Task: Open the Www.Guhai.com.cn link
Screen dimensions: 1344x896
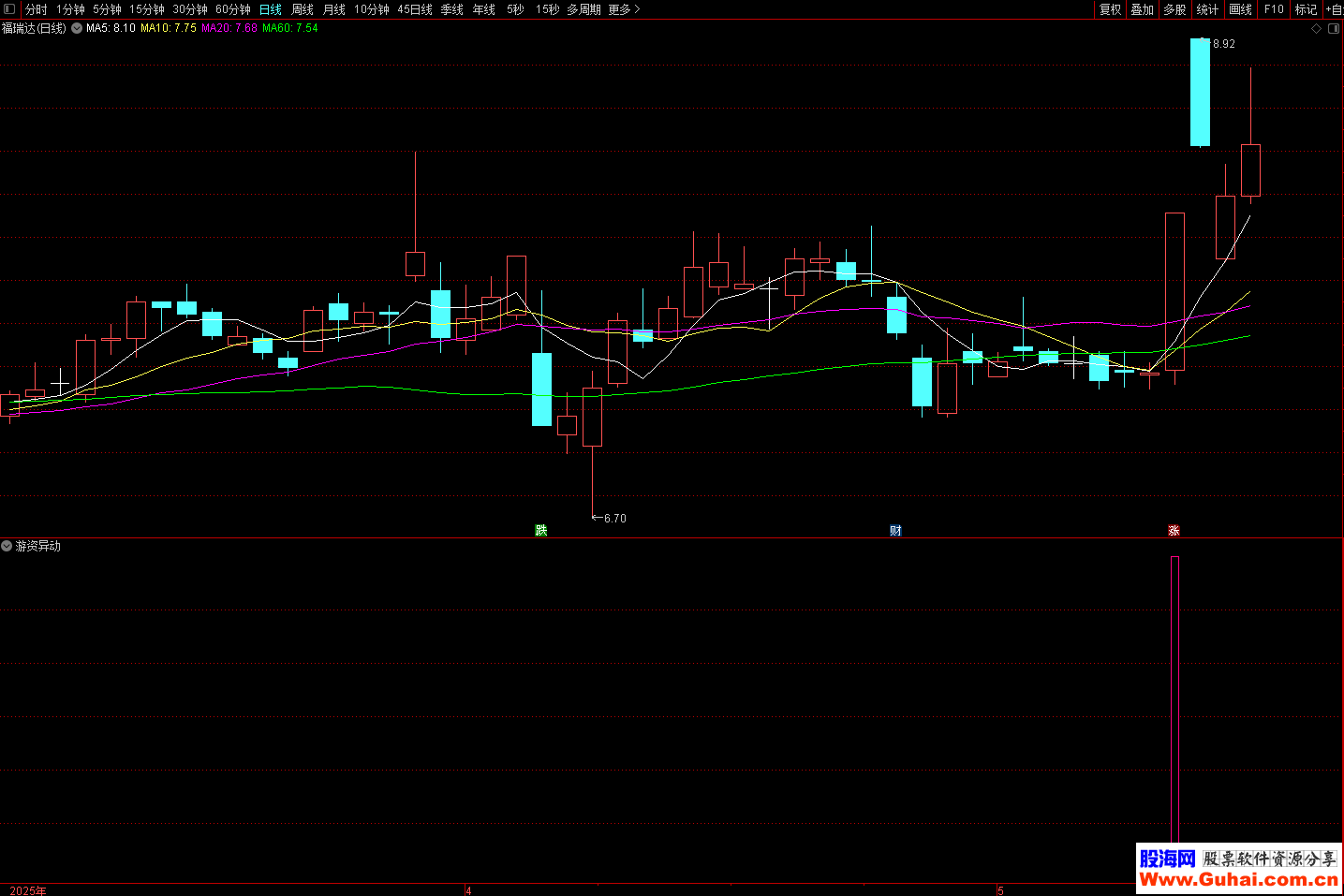Action: click(x=1238, y=879)
